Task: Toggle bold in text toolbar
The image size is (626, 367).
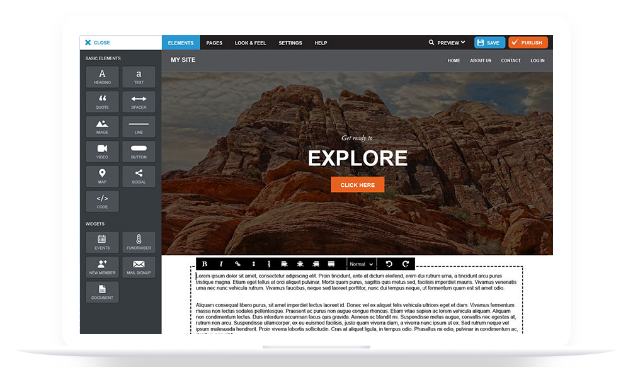Action: click(205, 264)
